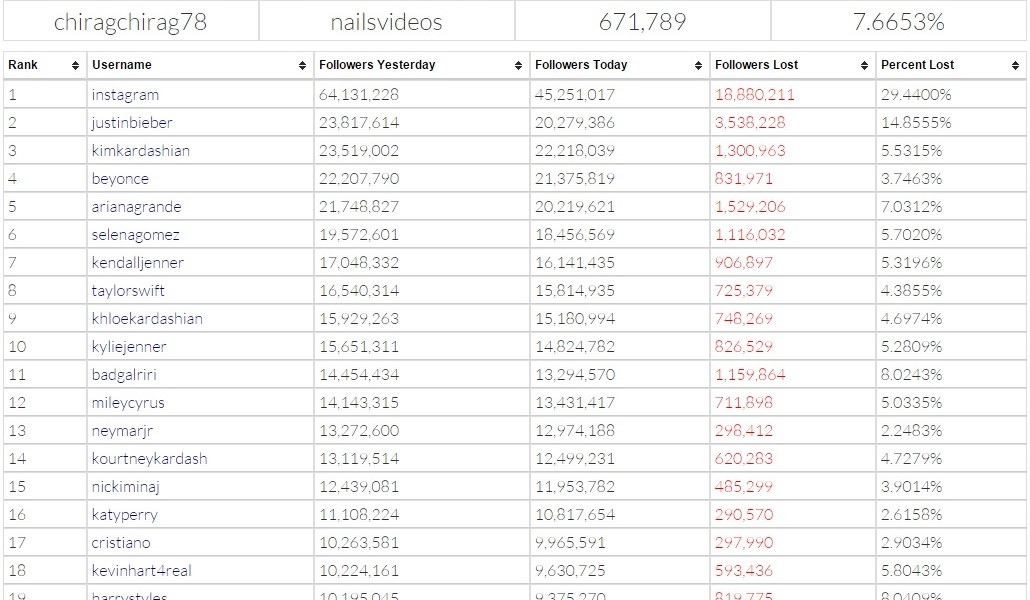Click the chiragchirag78 cell at top
1030x600 pixels.
(130, 22)
